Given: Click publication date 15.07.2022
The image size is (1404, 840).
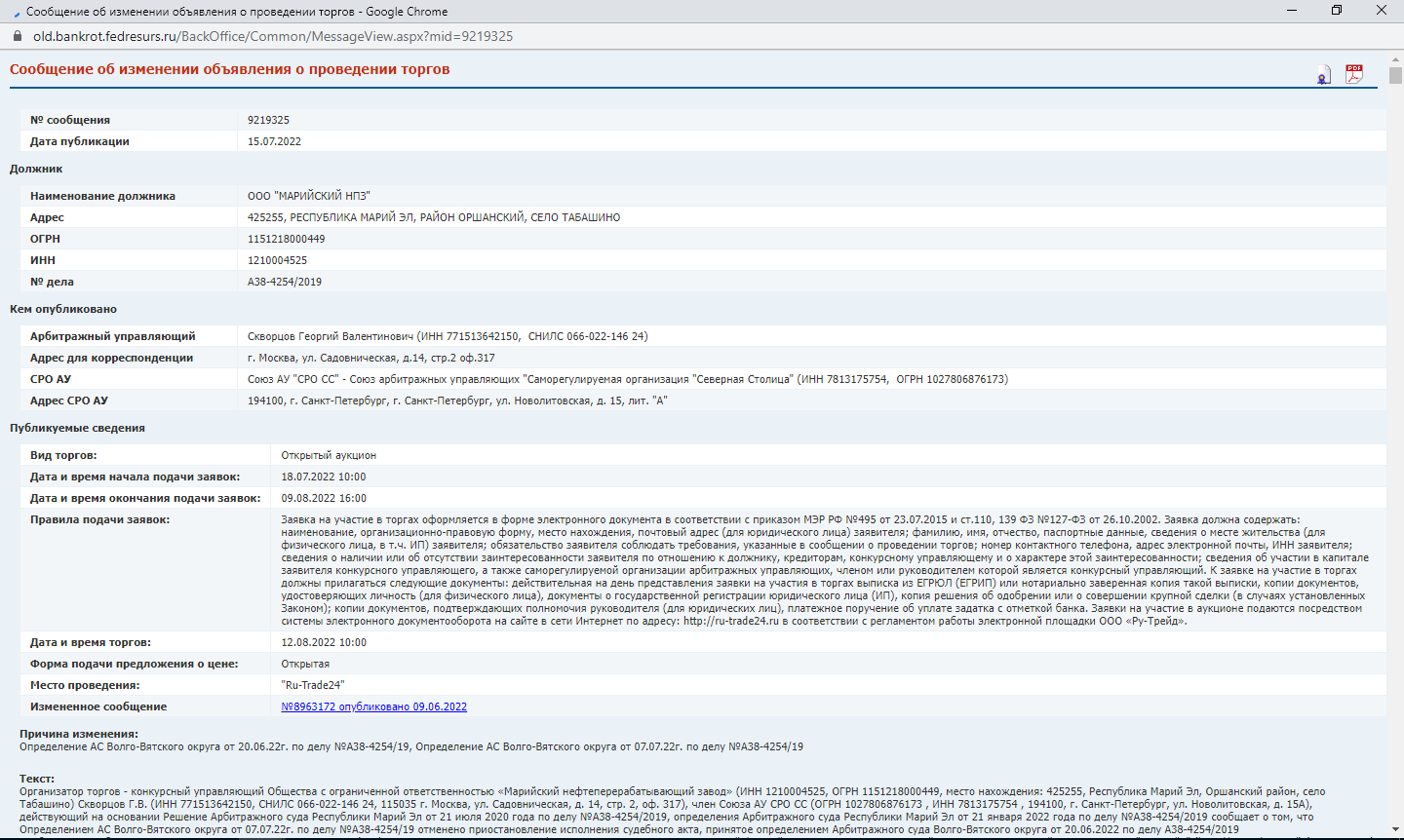Looking at the screenshot, I should [x=274, y=141].
